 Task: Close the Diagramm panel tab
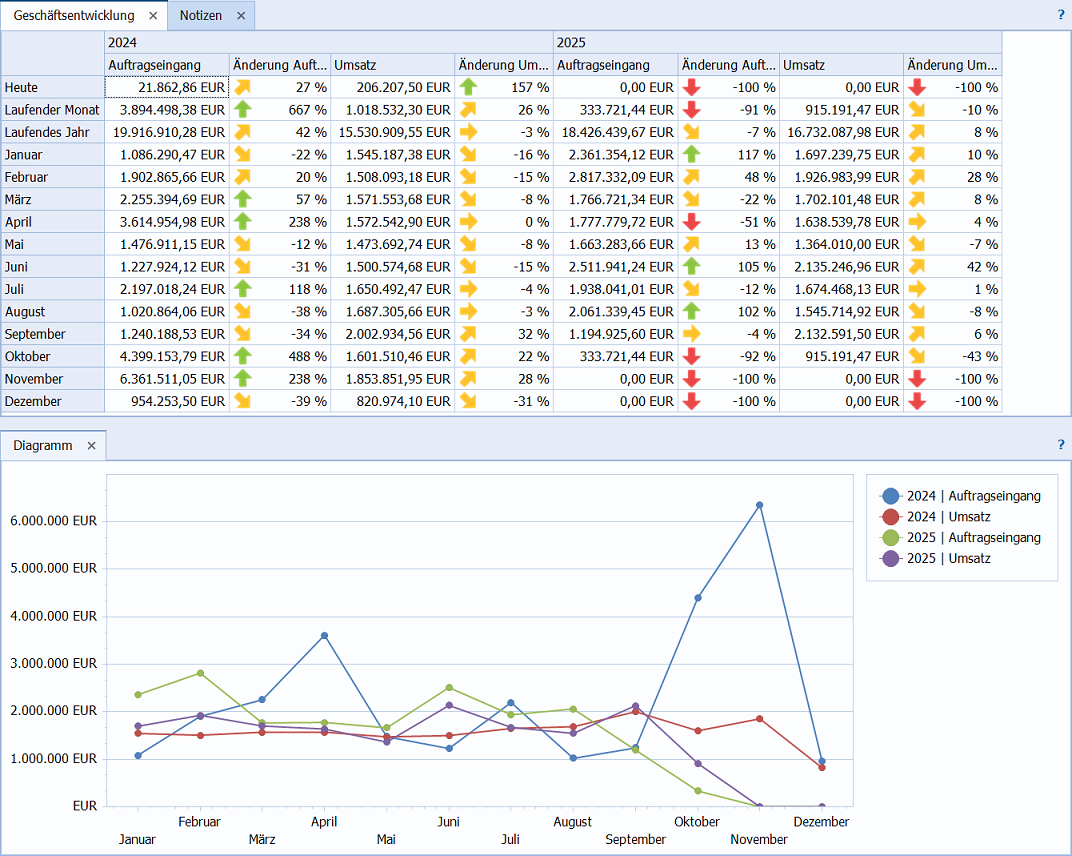[91, 446]
